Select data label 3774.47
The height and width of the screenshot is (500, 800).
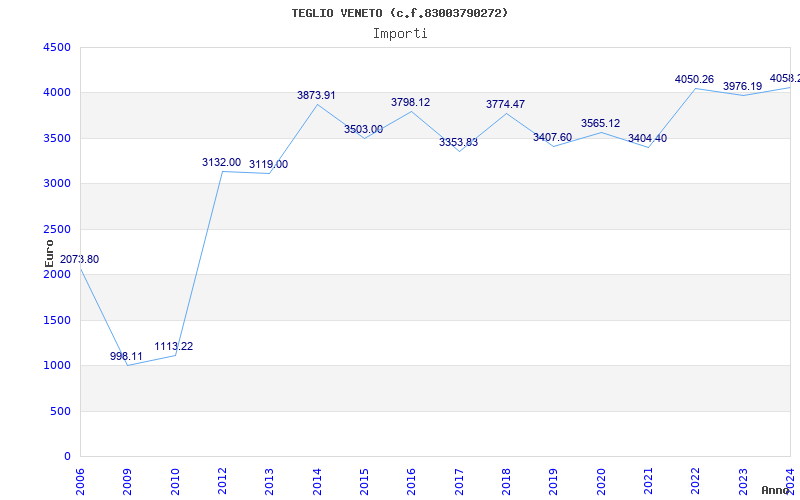pos(505,105)
